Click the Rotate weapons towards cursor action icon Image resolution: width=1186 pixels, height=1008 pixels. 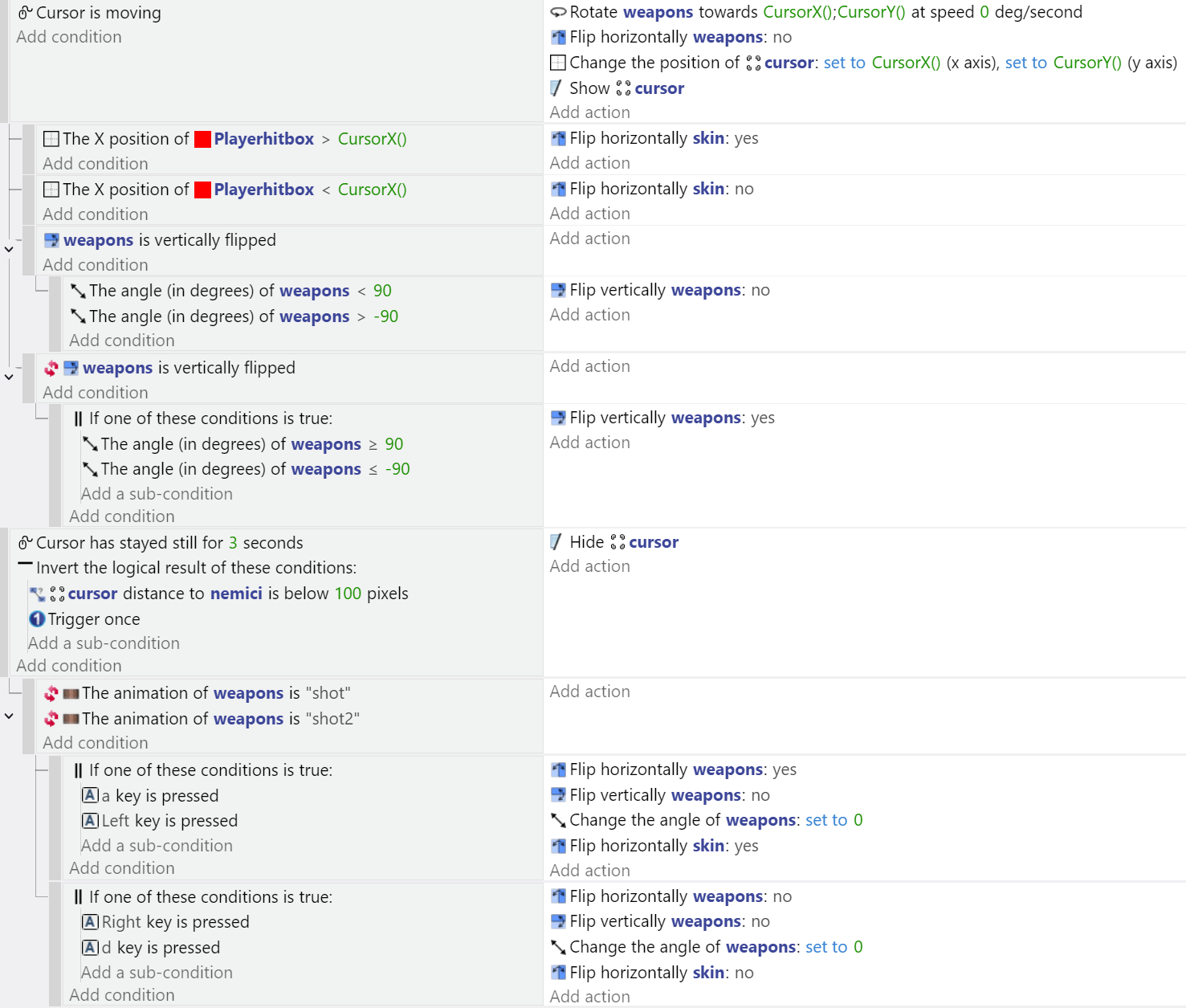tap(558, 13)
